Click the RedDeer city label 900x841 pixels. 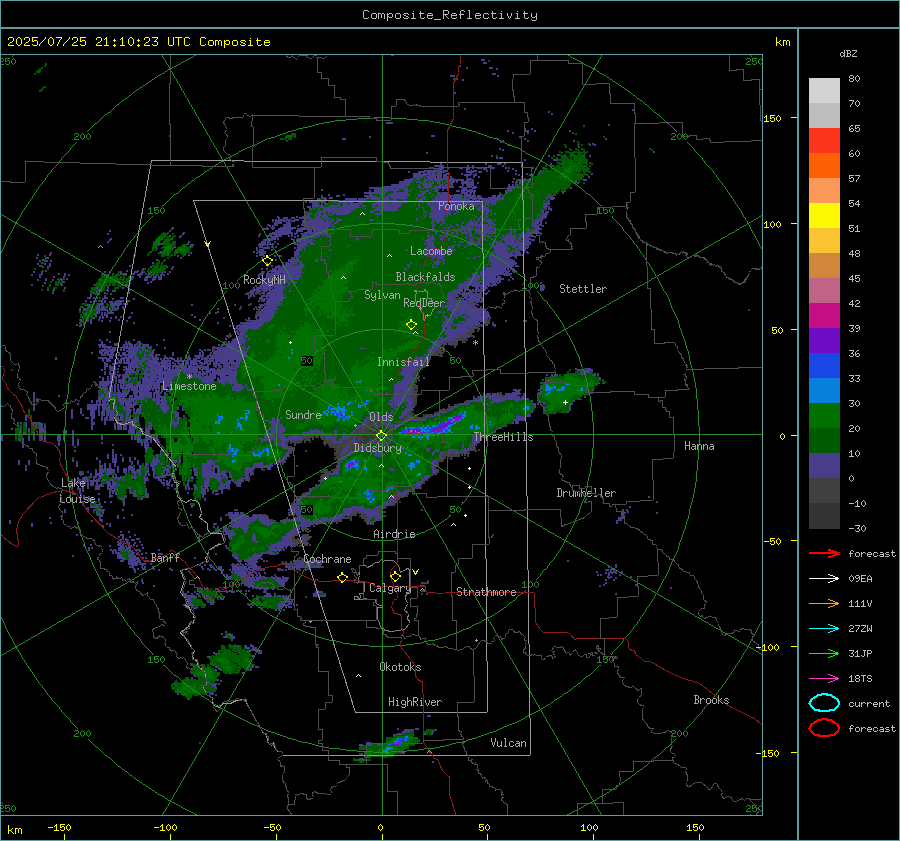click(424, 303)
